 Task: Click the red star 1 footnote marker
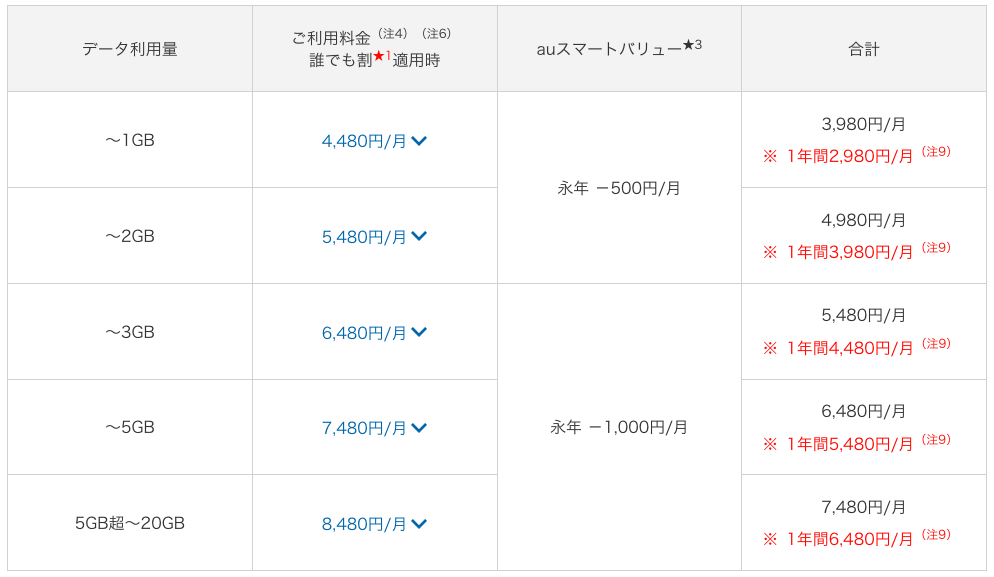click(x=382, y=56)
